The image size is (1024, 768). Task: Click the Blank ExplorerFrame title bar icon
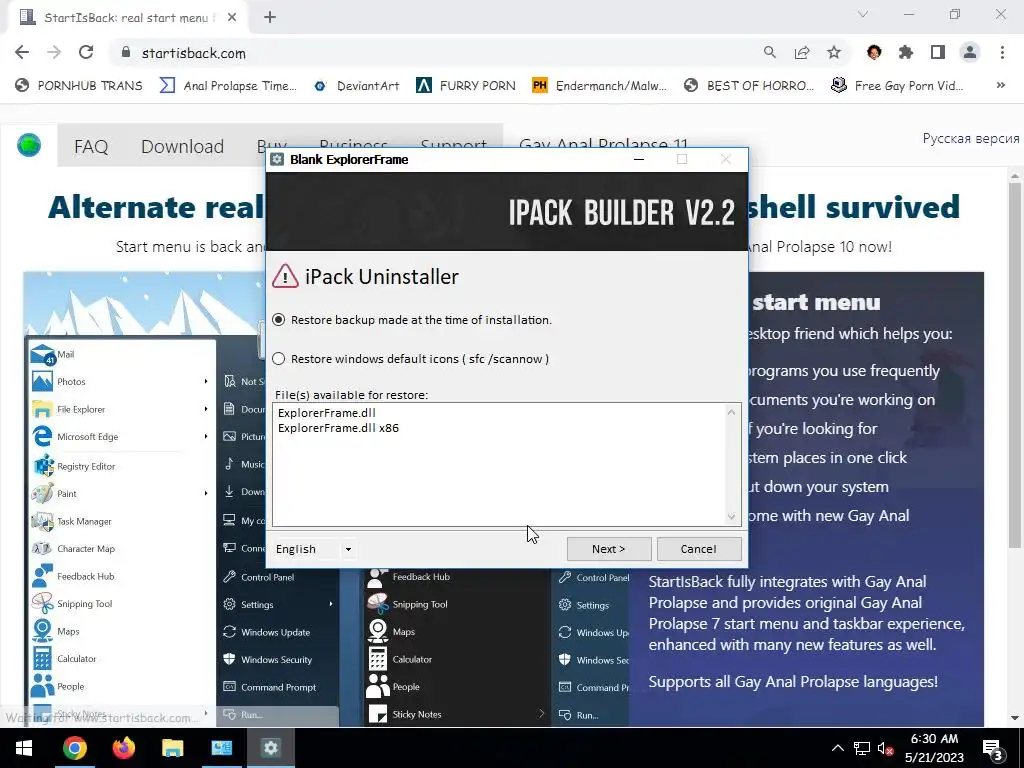coord(277,159)
